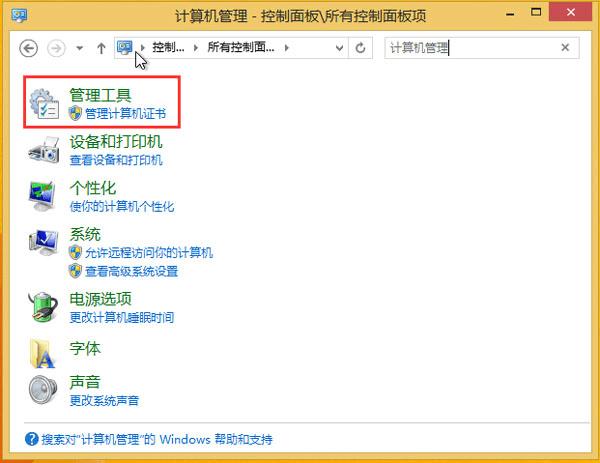The width and height of the screenshot is (600, 463).
Task: Open the 电源选项 battery icon
Action: coord(43,307)
